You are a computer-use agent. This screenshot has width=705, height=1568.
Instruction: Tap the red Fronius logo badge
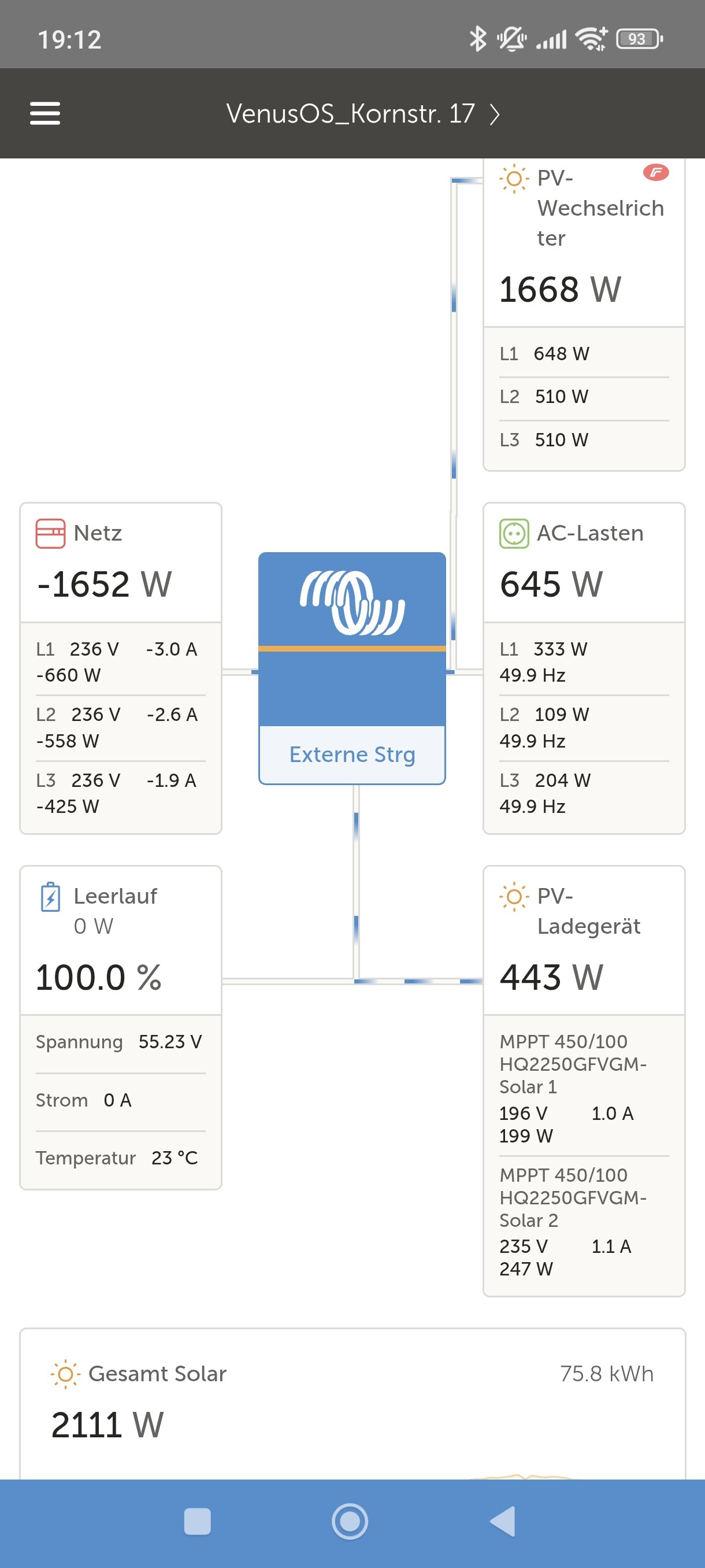pos(656,173)
